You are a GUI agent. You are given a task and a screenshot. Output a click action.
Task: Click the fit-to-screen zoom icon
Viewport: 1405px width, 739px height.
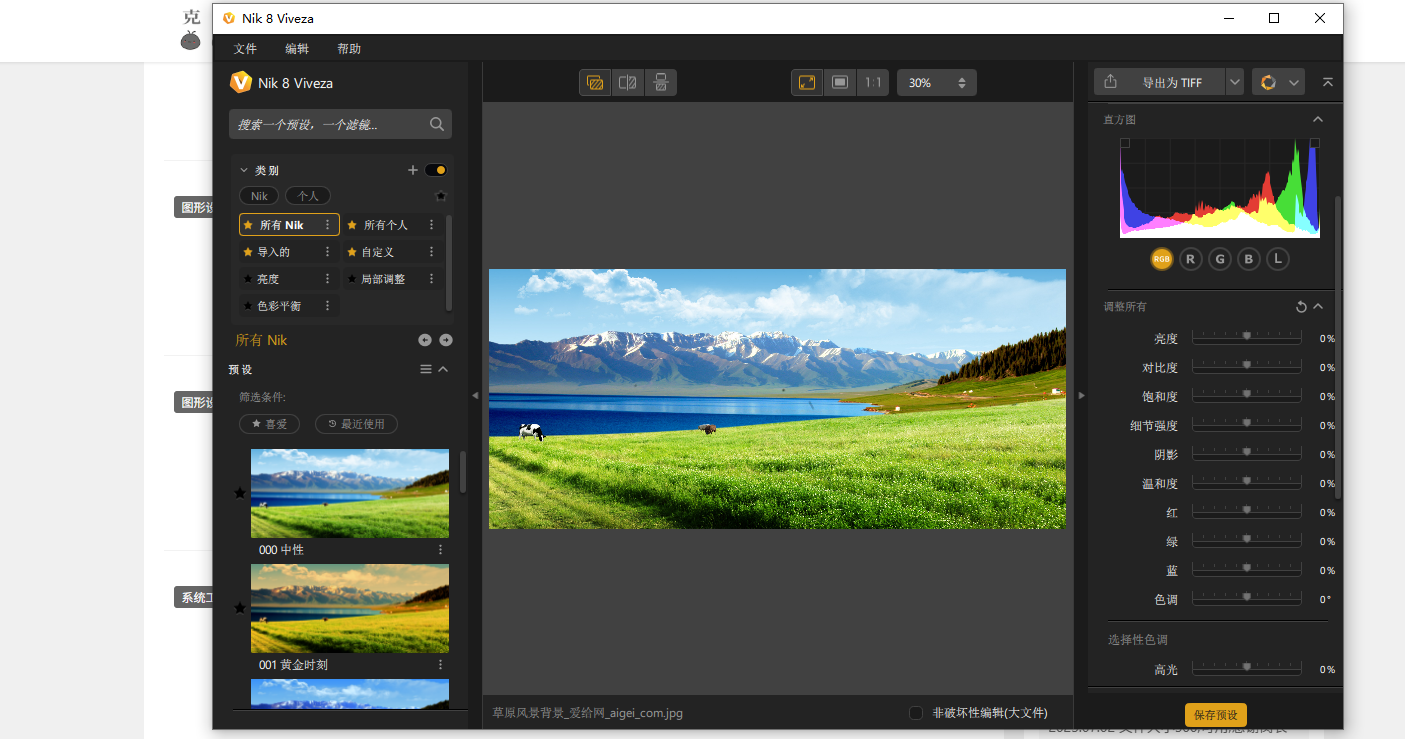tap(807, 83)
